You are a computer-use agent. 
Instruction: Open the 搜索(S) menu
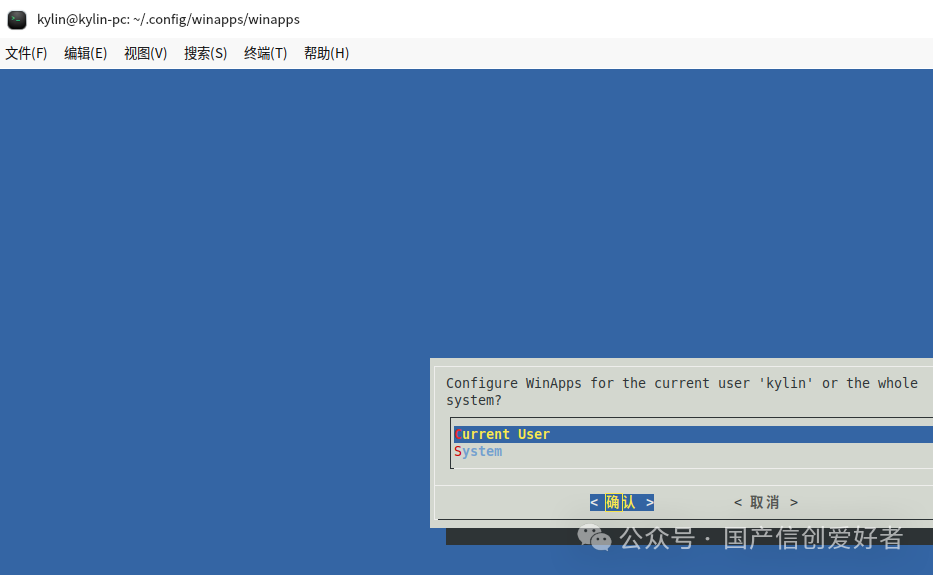coord(205,54)
